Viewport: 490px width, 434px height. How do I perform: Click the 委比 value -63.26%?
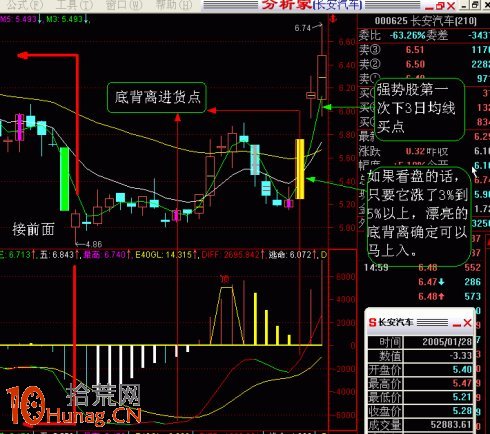pos(408,35)
